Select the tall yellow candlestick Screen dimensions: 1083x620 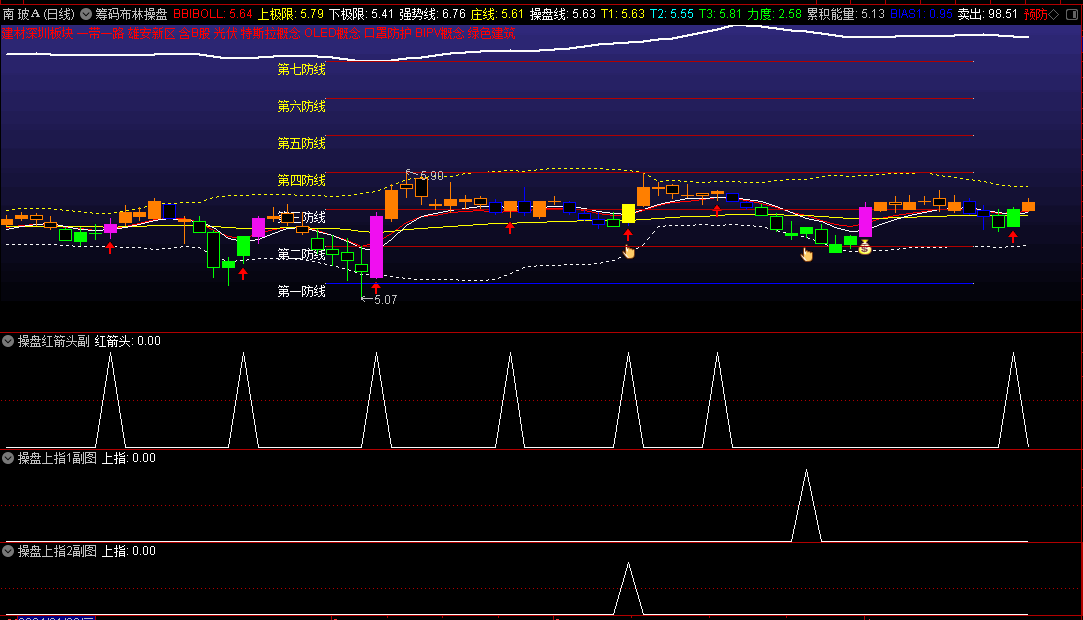tap(628, 213)
